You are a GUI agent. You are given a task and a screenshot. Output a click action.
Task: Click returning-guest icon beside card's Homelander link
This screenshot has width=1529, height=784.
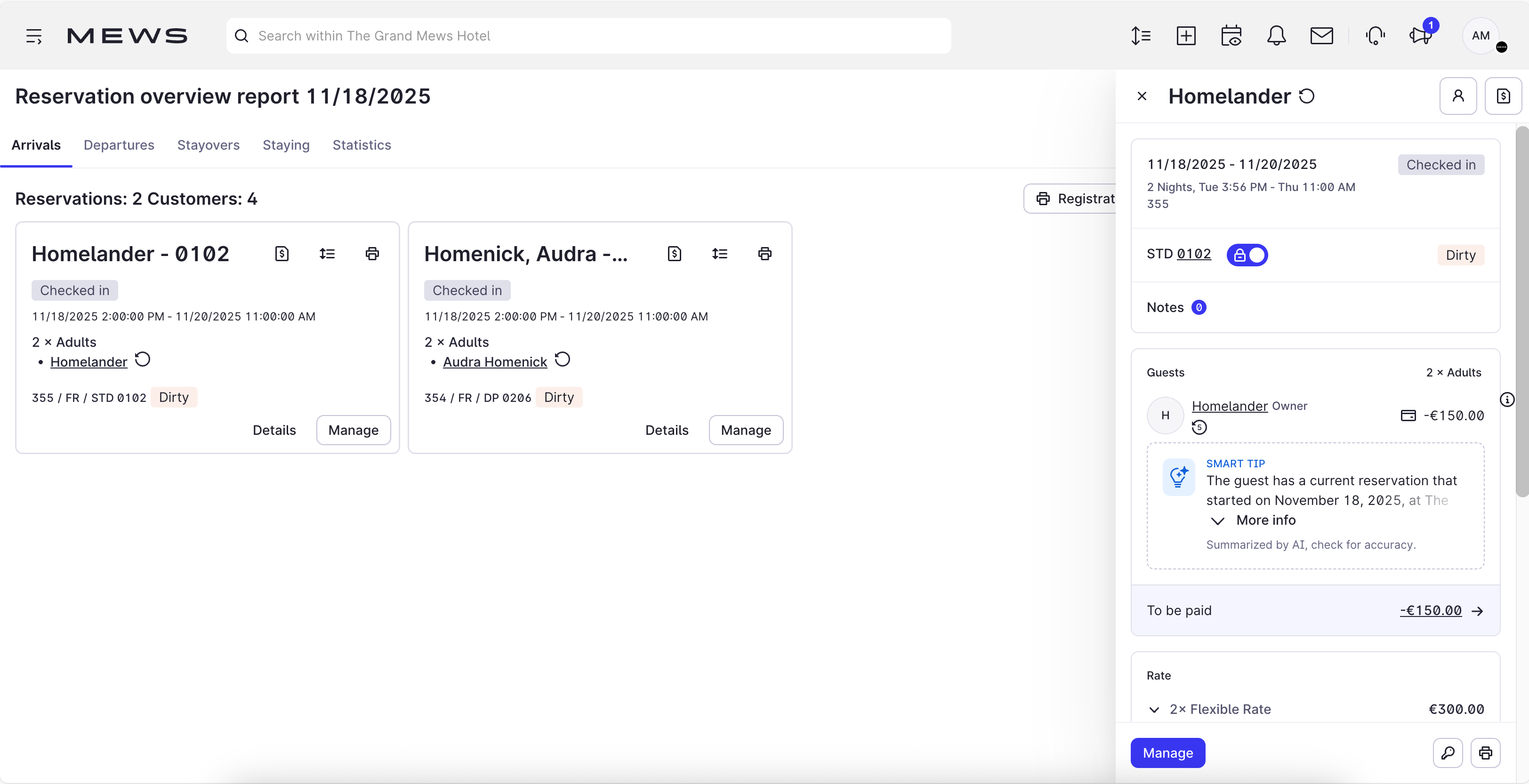pyautogui.click(x=143, y=360)
